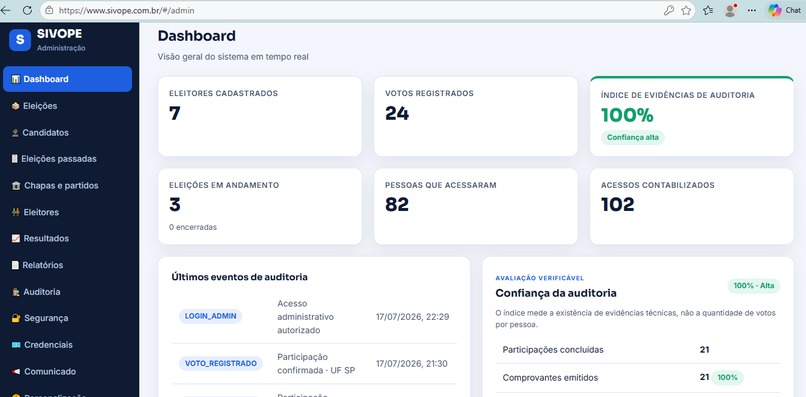Click the 100% badge beside Comprovantes emitidos
806x397 pixels.
[x=727, y=377]
